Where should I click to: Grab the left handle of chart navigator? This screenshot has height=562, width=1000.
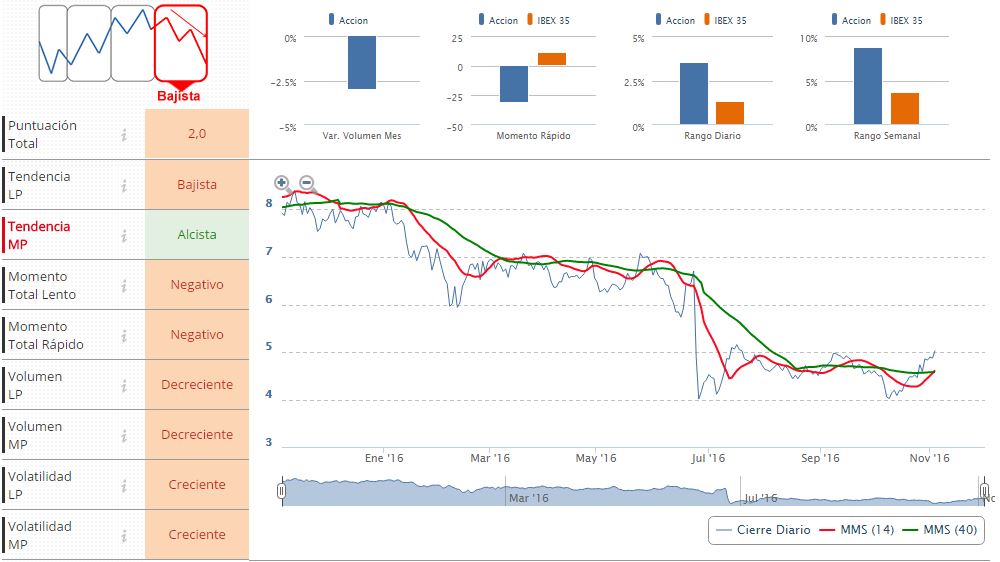tap(281, 491)
